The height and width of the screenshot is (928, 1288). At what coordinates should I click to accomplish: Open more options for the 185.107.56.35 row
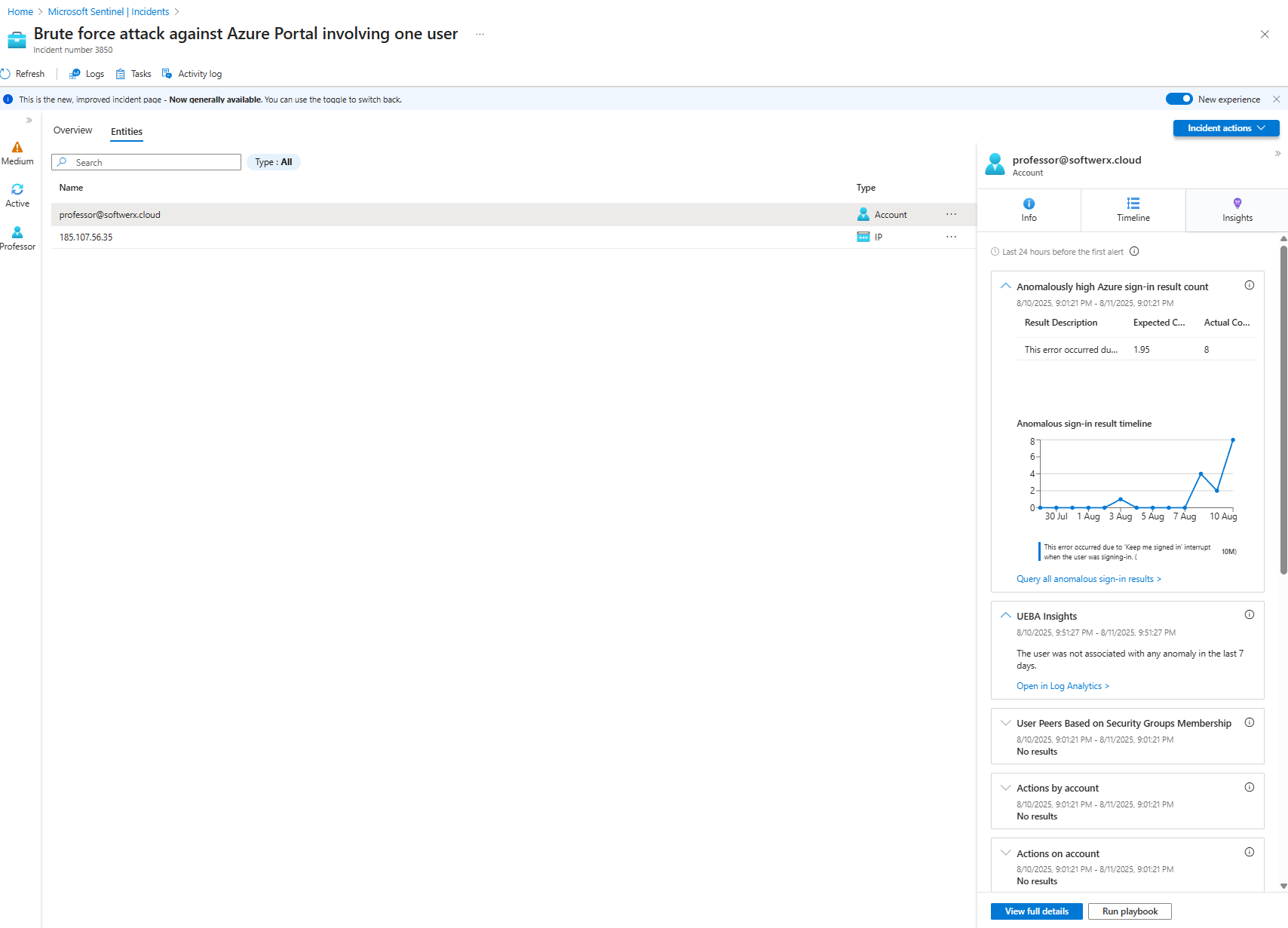coord(952,237)
